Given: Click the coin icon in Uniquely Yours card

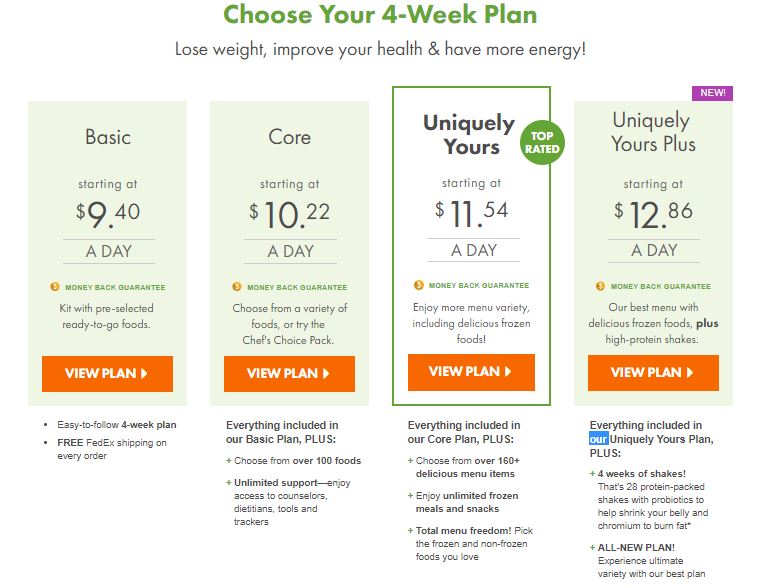Looking at the screenshot, I should (x=418, y=285).
